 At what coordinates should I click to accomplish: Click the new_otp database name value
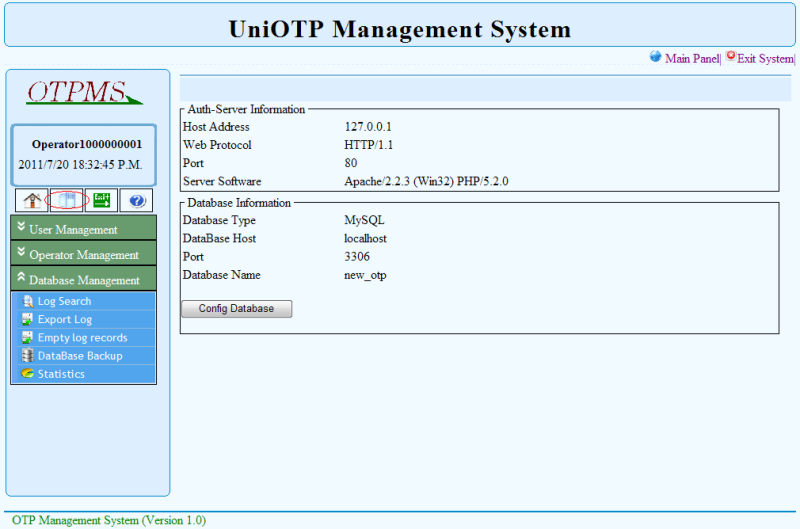tap(365, 275)
